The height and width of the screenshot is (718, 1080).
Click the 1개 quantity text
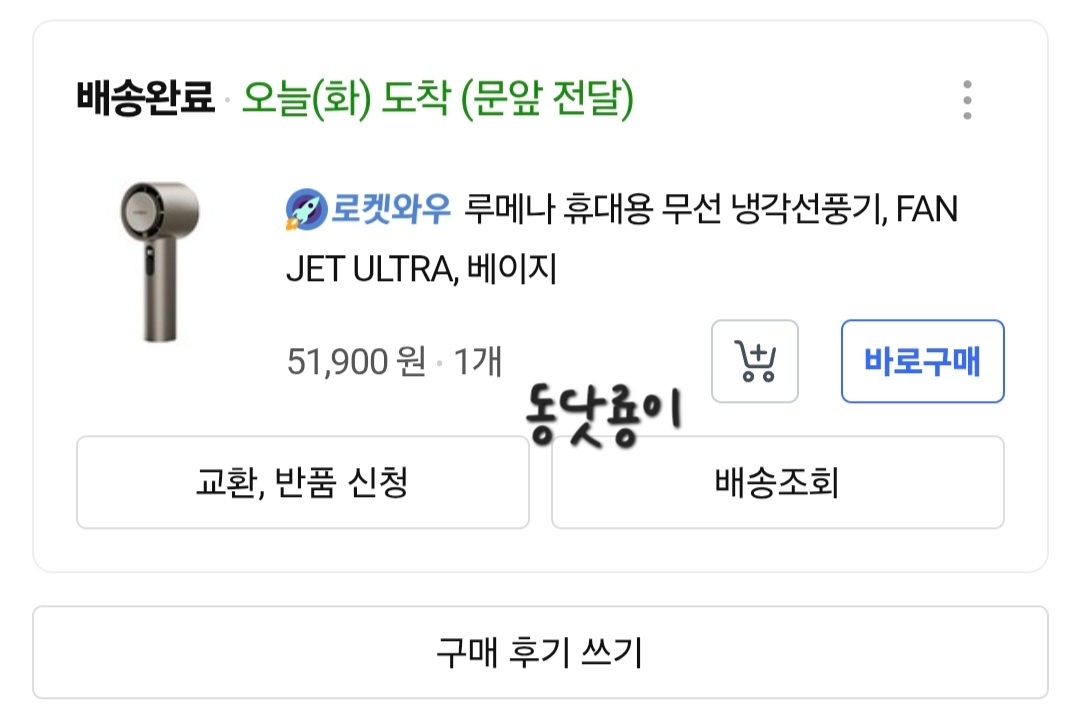coord(478,361)
